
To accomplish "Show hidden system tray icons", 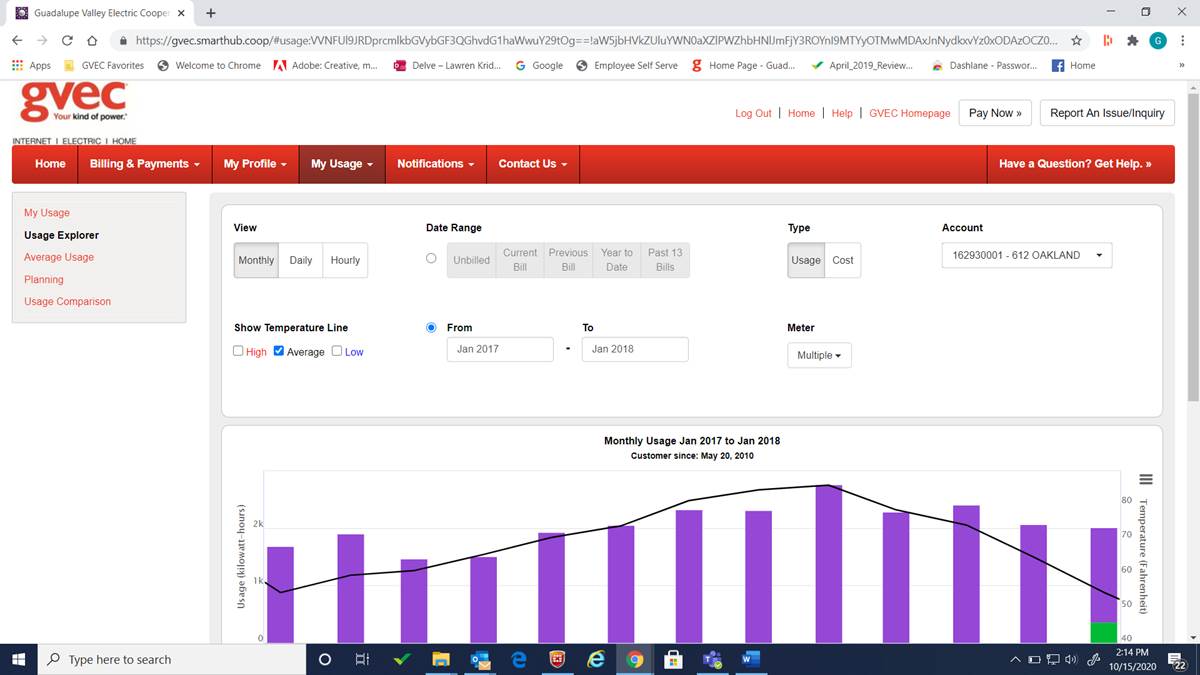I will point(1016,660).
